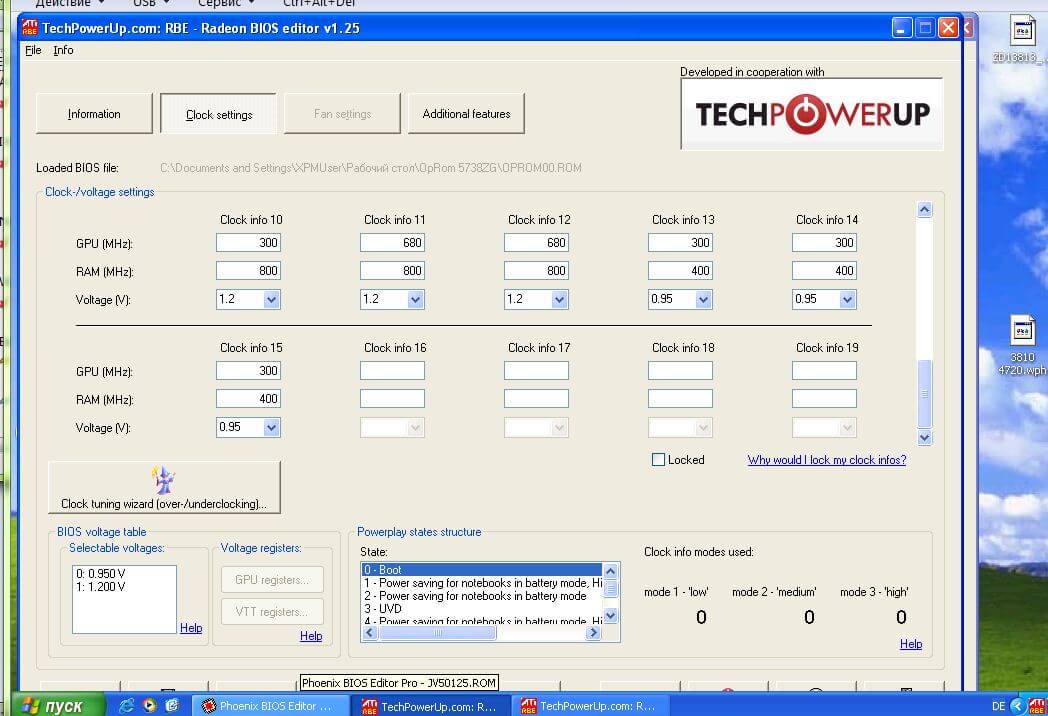Open the File menu

[33, 50]
